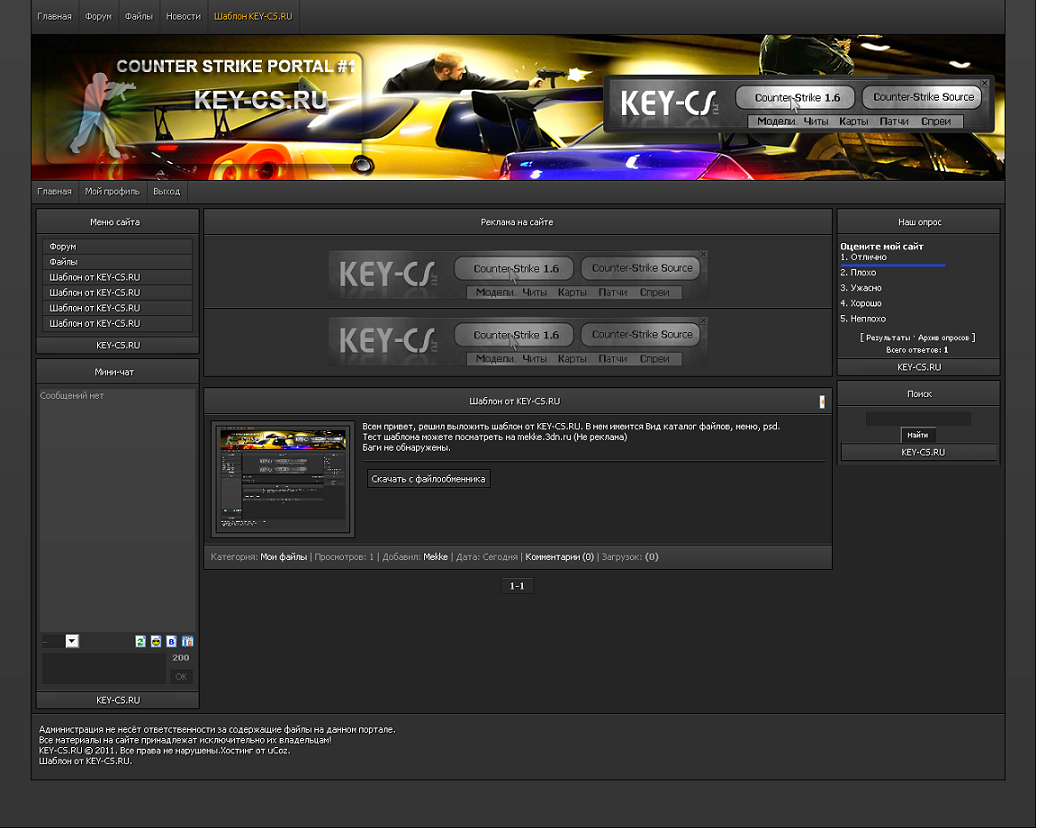Click Модели in the header banner widget
This screenshot has width=1037, height=829.
776,122
